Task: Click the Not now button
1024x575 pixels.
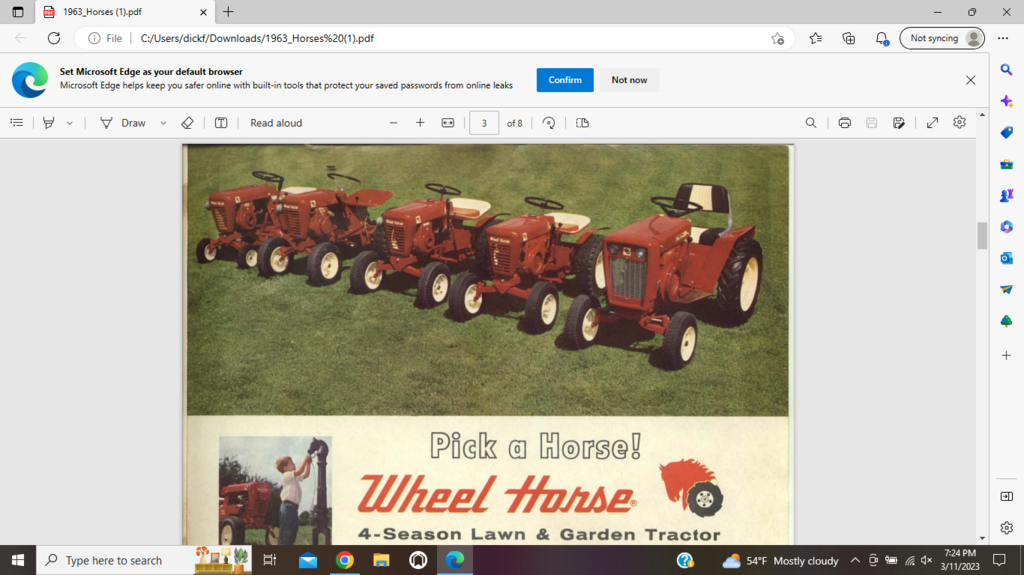Action: pyautogui.click(x=629, y=80)
